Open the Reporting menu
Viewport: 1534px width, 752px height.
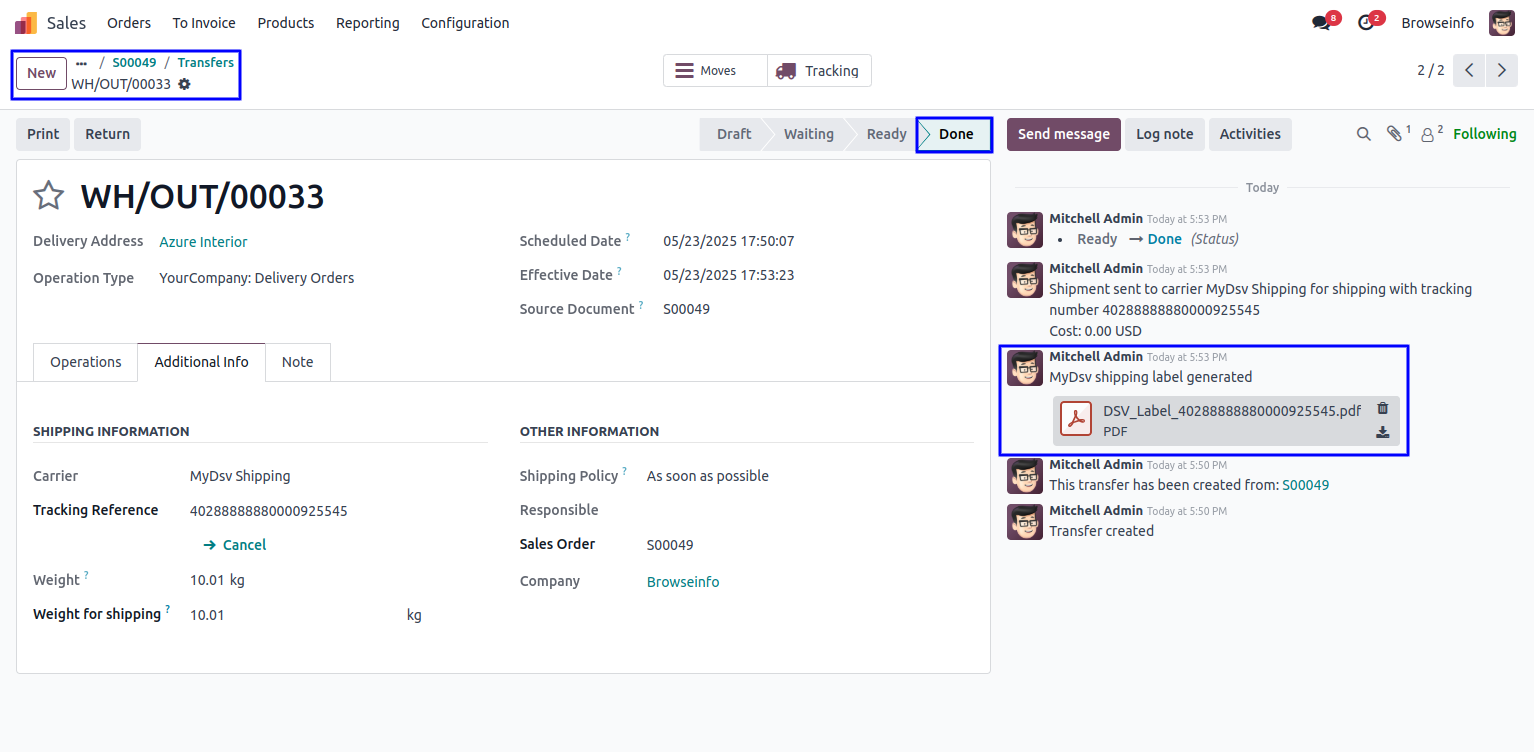click(x=367, y=23)
